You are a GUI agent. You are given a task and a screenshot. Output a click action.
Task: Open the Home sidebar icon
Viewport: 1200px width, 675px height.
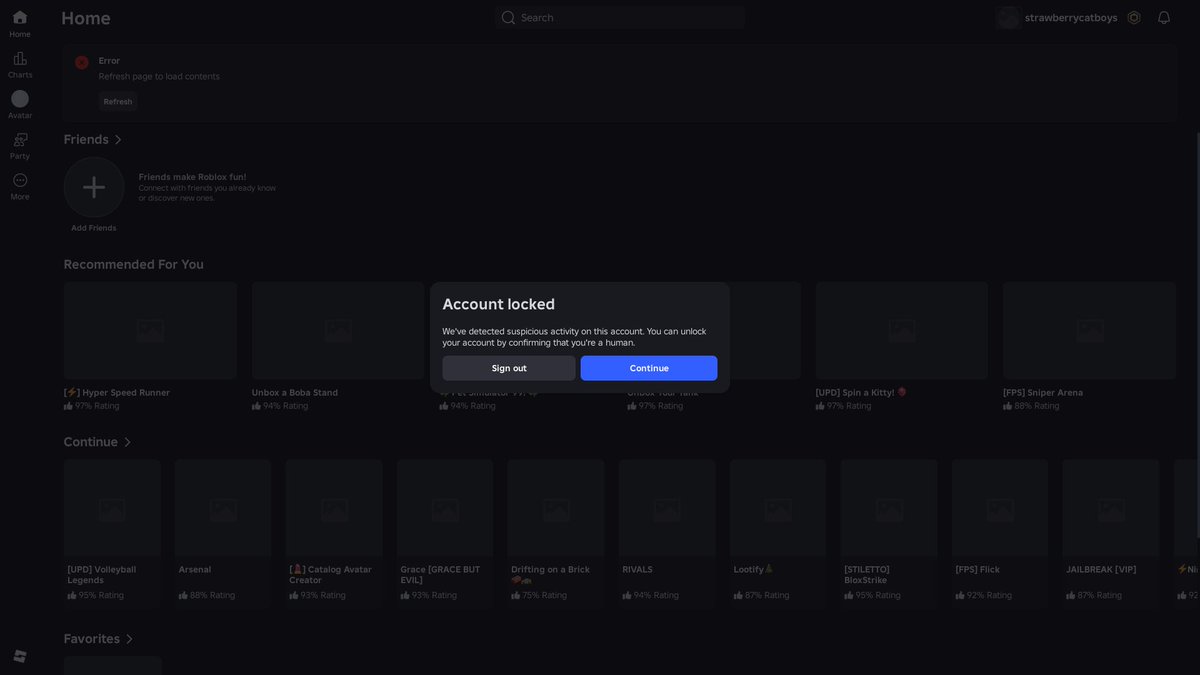tap(20, 17)
